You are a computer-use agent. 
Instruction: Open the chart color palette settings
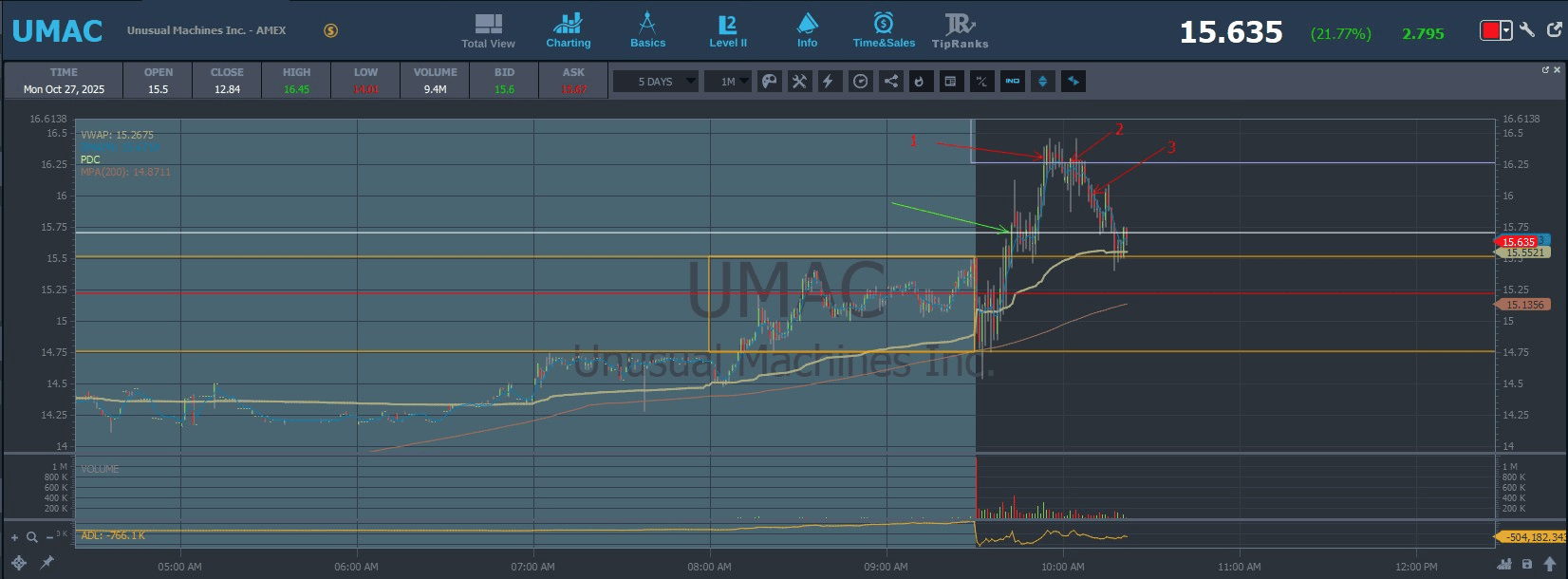point(770,82)
